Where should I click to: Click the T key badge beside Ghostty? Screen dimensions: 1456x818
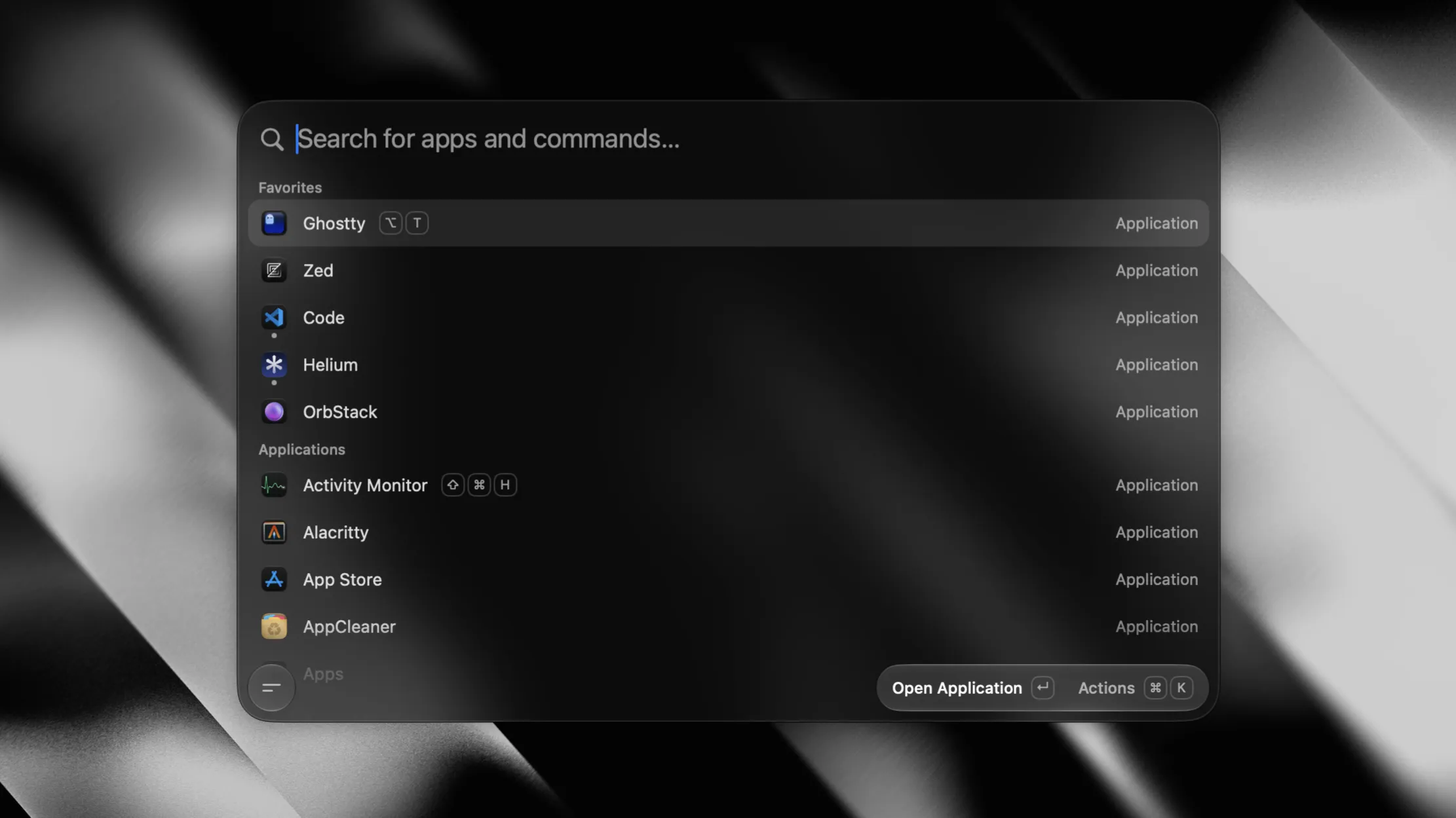[x=417, y=223]
